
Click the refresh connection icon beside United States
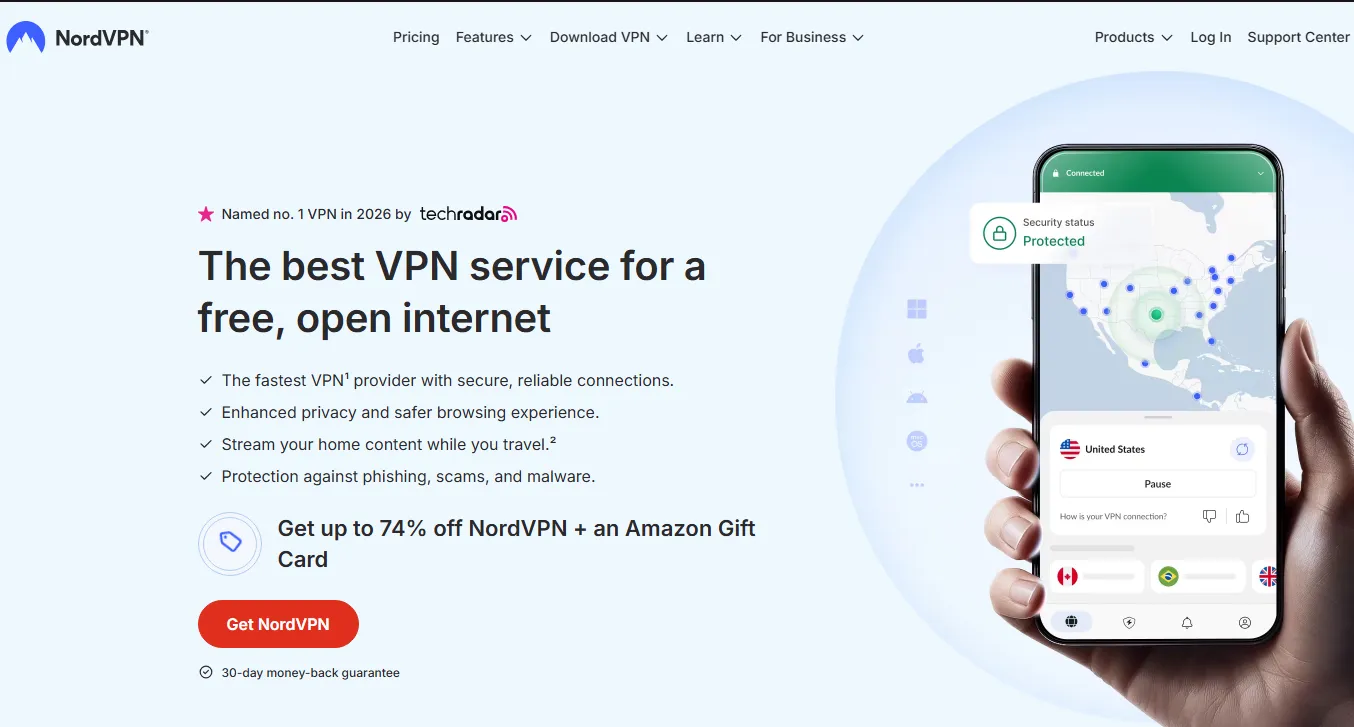pos(1242,450)
